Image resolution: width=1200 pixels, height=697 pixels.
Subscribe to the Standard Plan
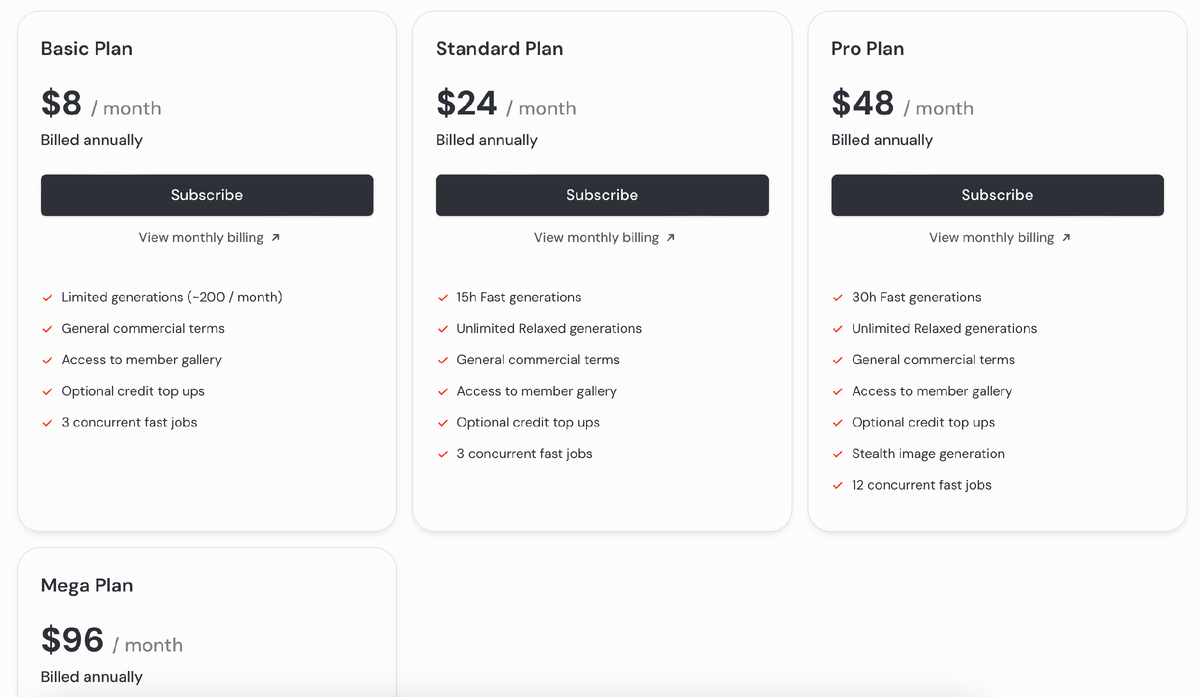[602, 195]
